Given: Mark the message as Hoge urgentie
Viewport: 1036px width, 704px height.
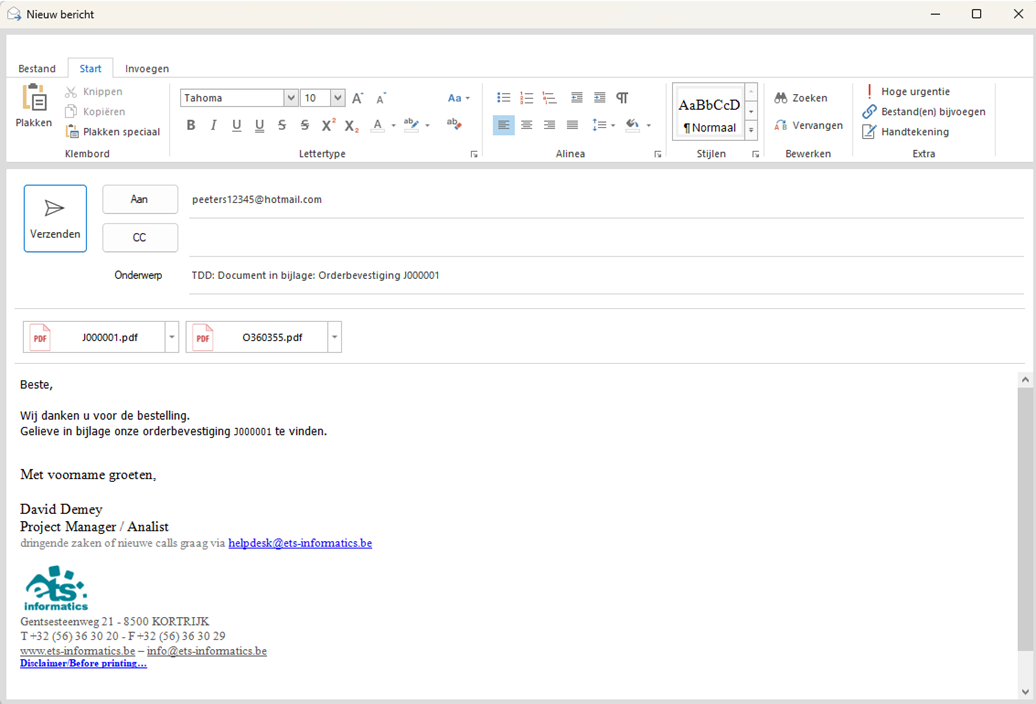Looking at the screenshot, I should point(908,92).
